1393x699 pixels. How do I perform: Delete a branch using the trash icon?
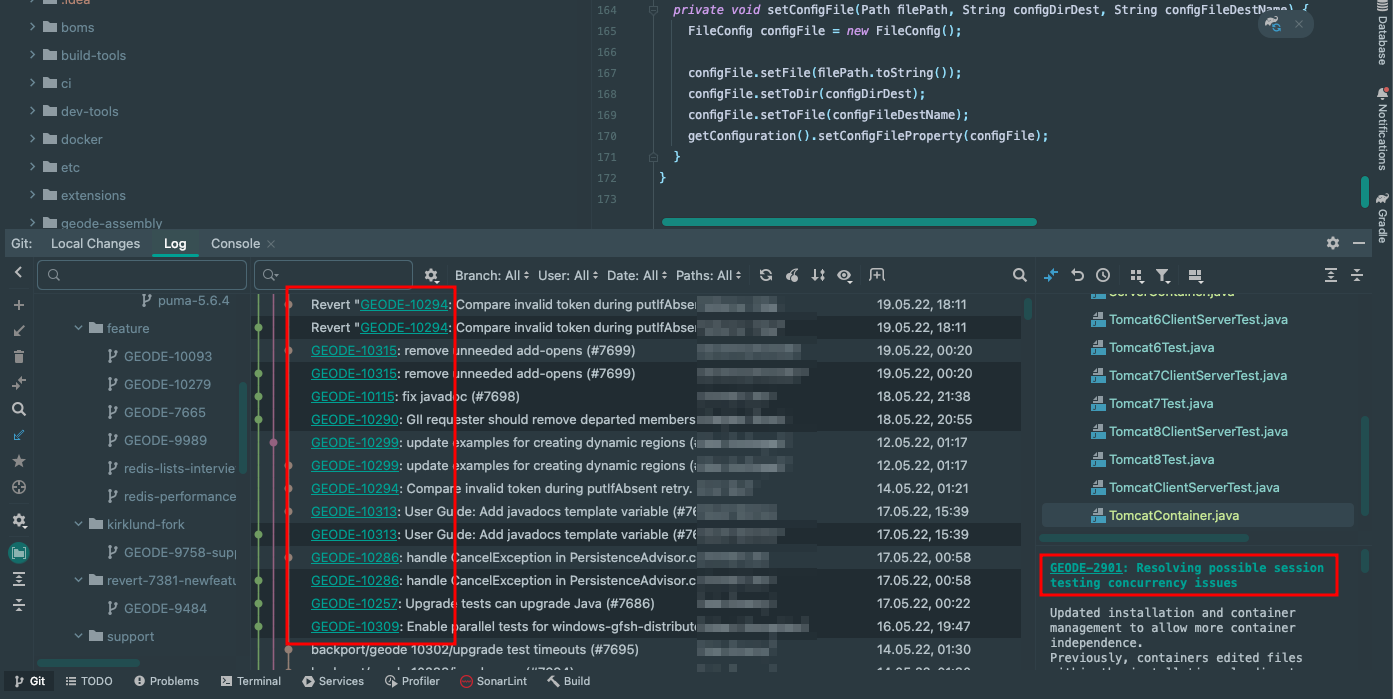point(18,356)
